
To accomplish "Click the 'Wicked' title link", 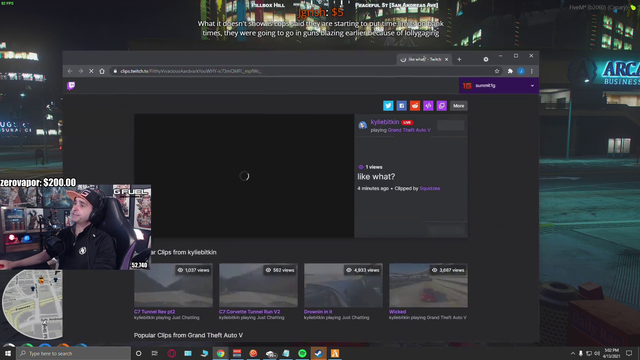I will (397, 312).
